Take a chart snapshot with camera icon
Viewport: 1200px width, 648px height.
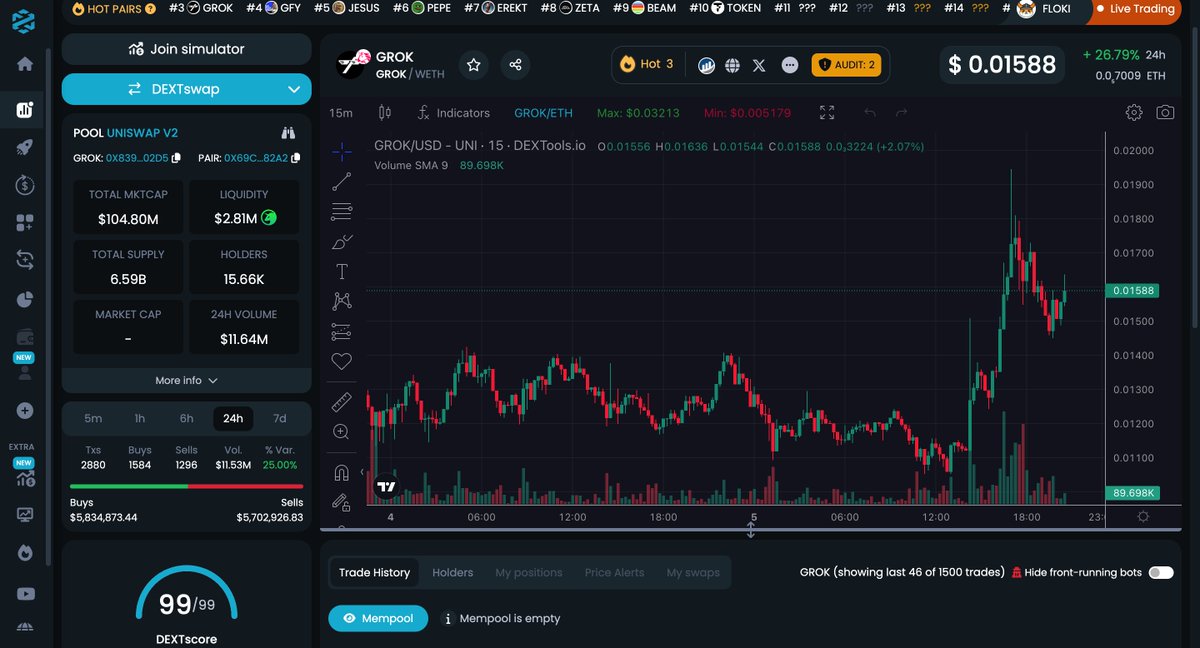tap(1165, 113)
